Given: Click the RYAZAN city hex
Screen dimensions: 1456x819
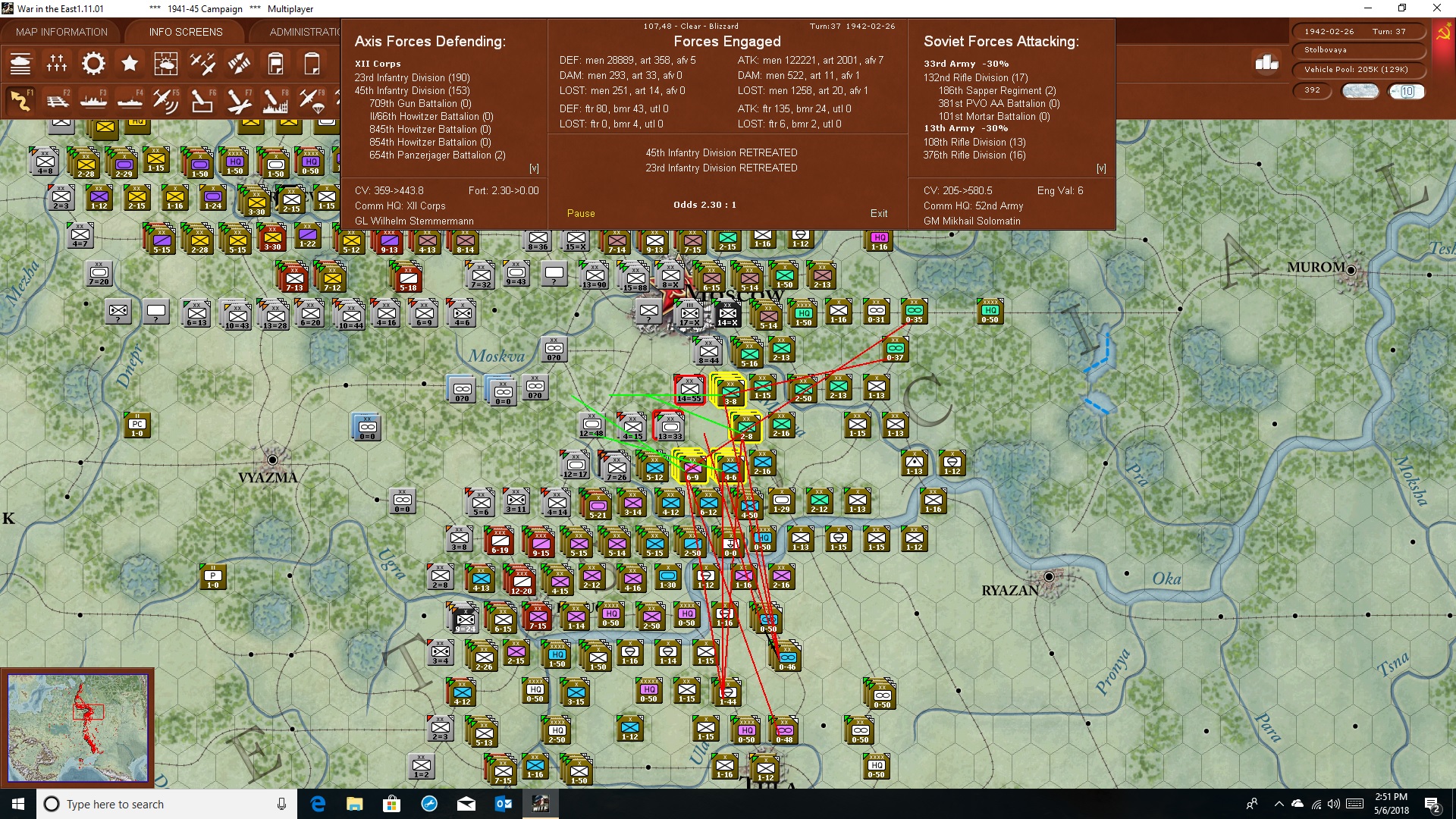Looking at the screenshot, I should [x=1050, y=577].
